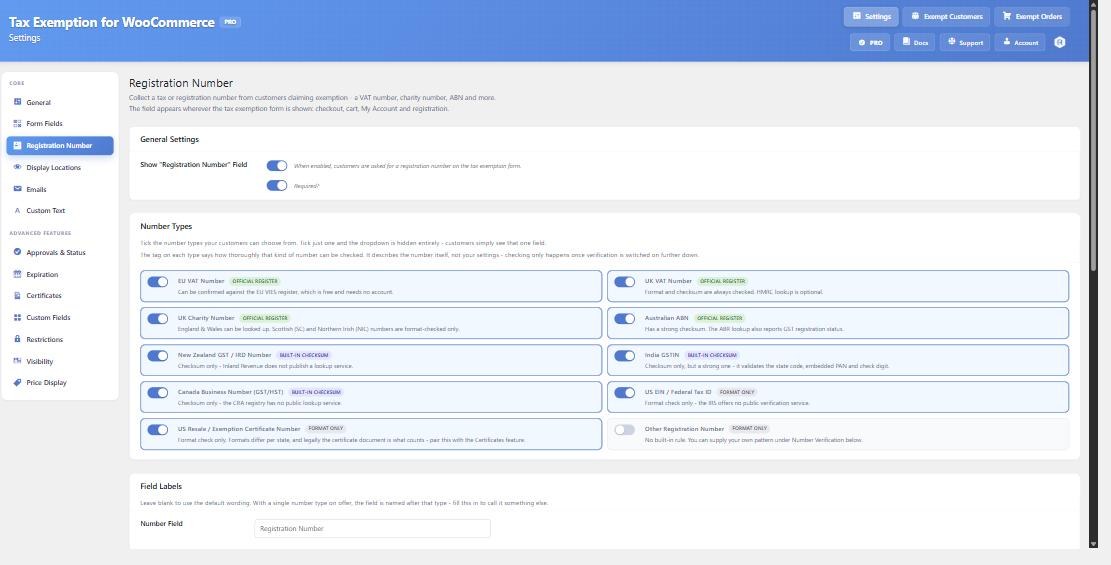Turn off Canada Business Number toggle
The height and width of the screenshot is (565, 1111).
tap(157, 392)
